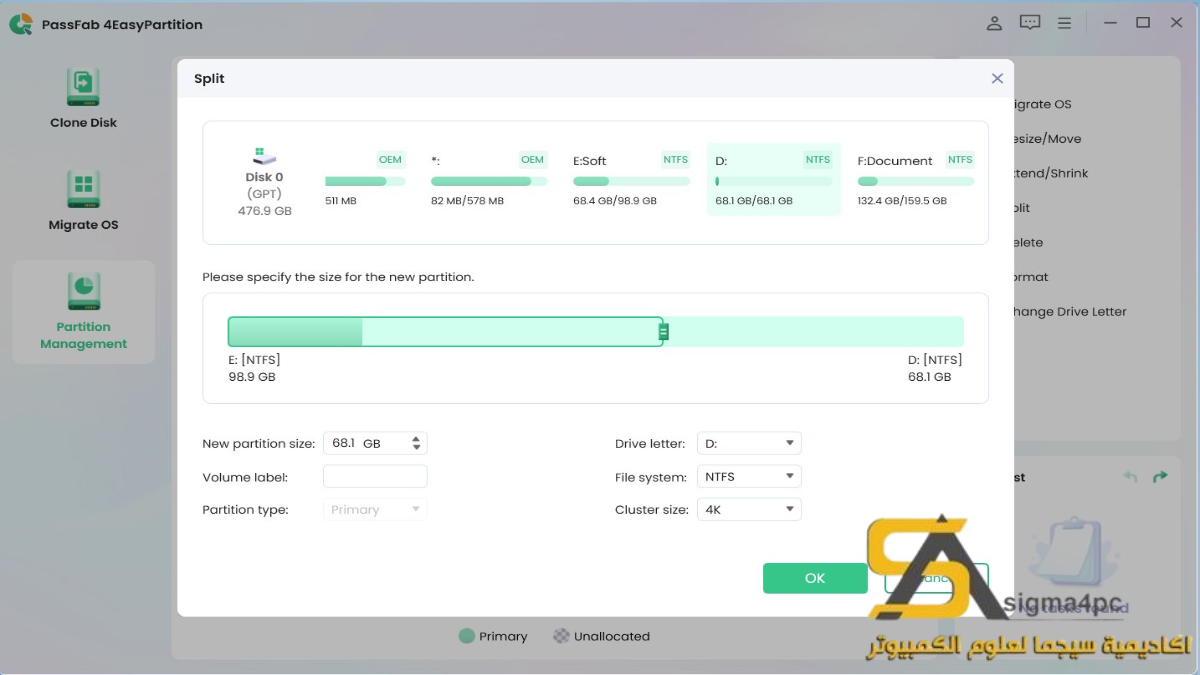This screenshot has width=1200, height=675.
Task: Click the instruction text about new partition size
Action: [x=338, y=277]
